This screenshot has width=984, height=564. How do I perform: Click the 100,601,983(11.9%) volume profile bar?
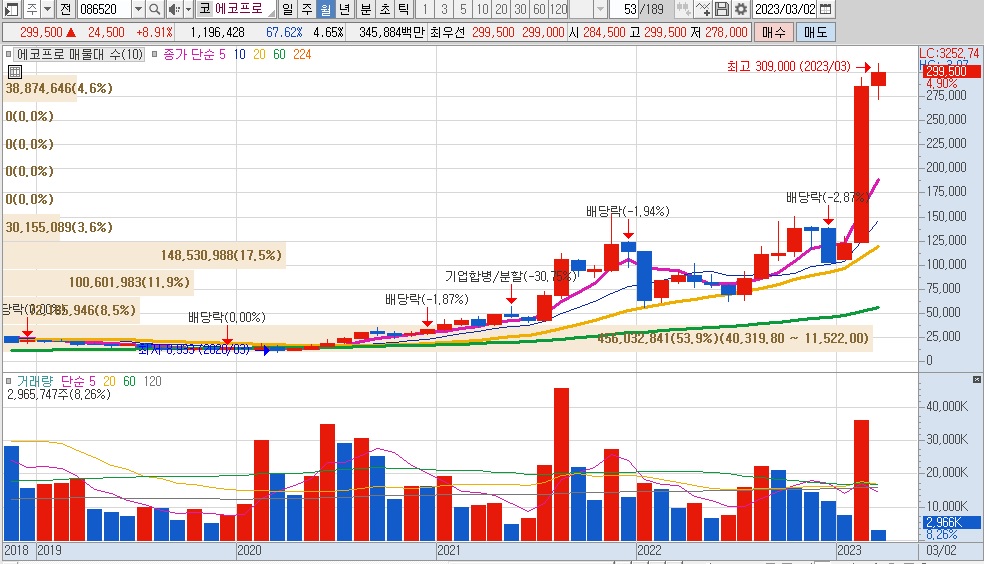(x=98, y=282)
